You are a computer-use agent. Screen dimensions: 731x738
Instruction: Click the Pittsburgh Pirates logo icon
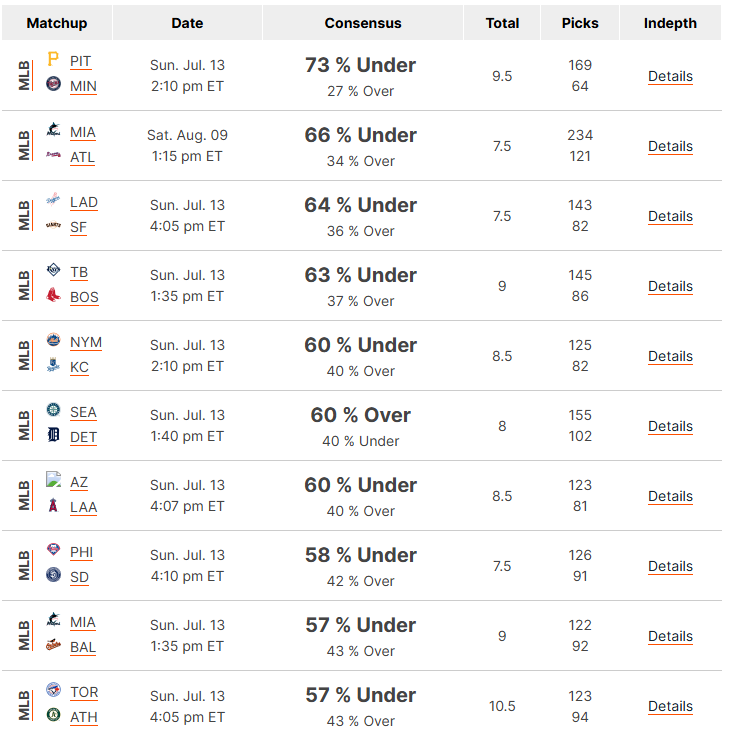click(53, 59)
